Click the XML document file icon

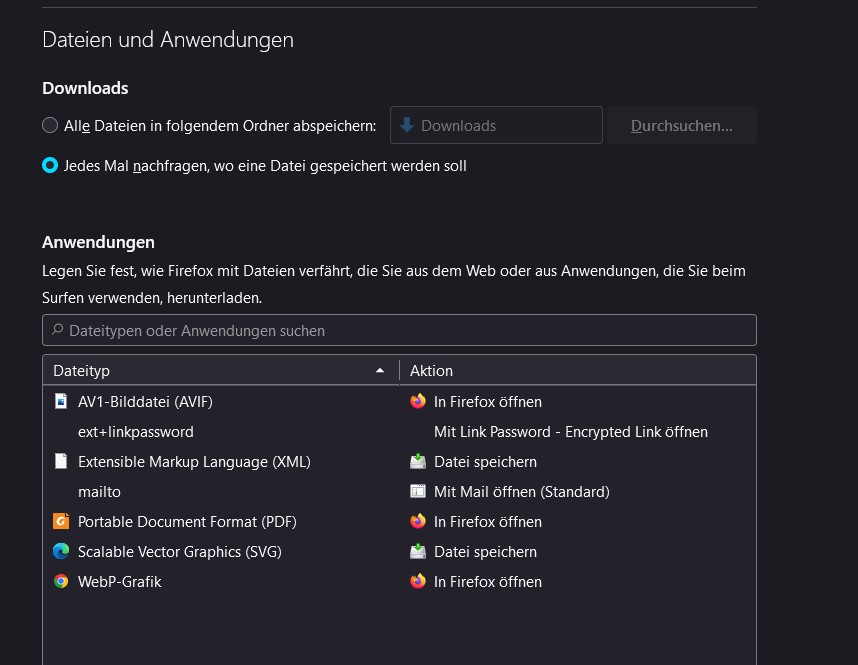pyautogui.click(x=61, y=462)
